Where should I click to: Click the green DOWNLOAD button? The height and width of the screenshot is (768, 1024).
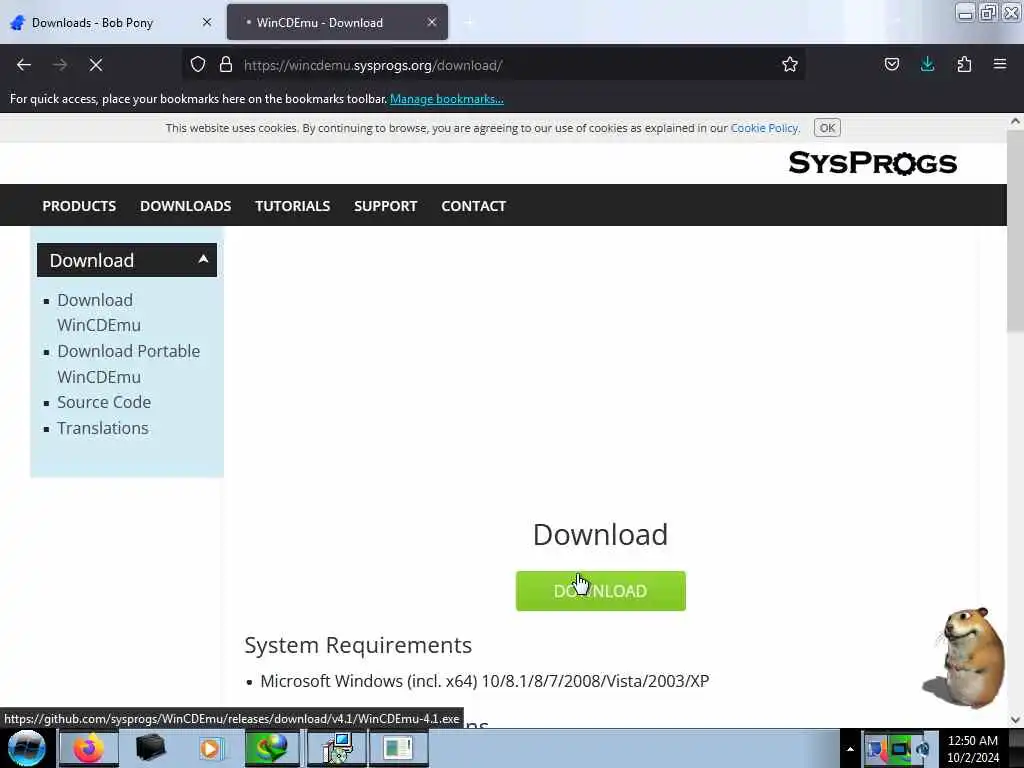pyautogui.click(x=600, y=591)
